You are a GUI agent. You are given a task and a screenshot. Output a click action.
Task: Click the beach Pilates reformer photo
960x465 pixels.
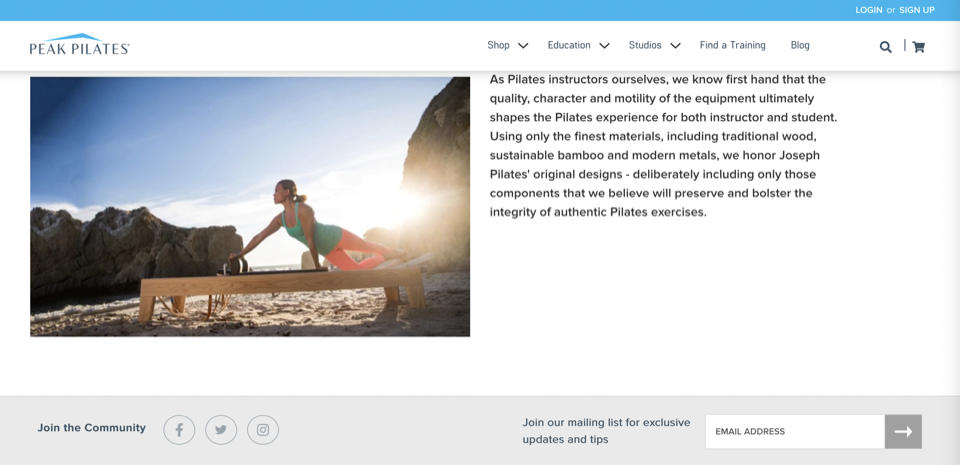250,206
